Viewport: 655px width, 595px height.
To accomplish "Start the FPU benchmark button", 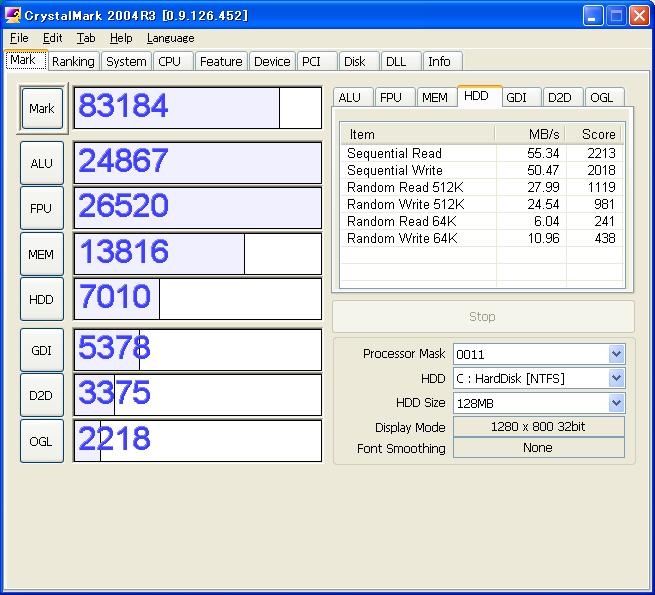I will tap(41, 208).
